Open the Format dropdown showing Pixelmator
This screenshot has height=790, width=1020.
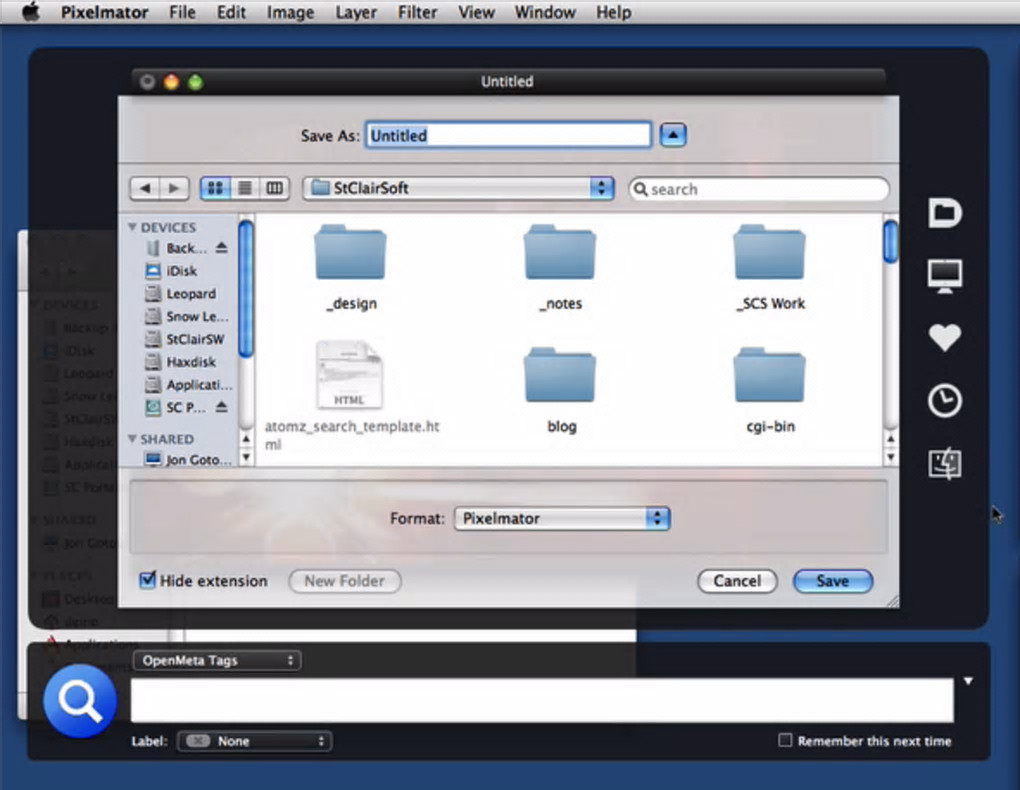pyautogui.click(x=561, y=518)
